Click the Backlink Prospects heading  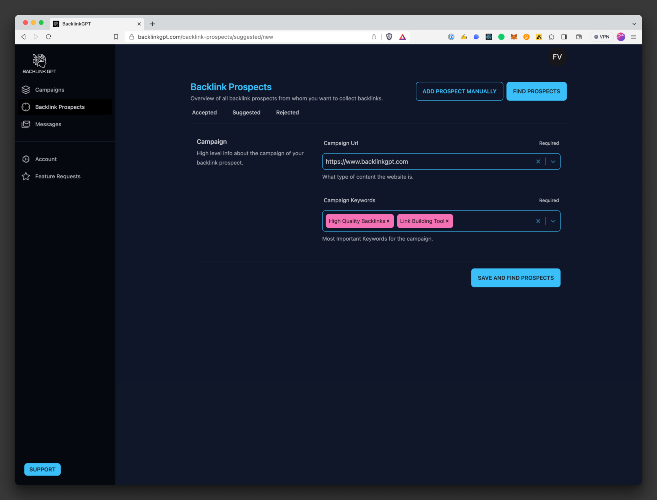[231, 87]
